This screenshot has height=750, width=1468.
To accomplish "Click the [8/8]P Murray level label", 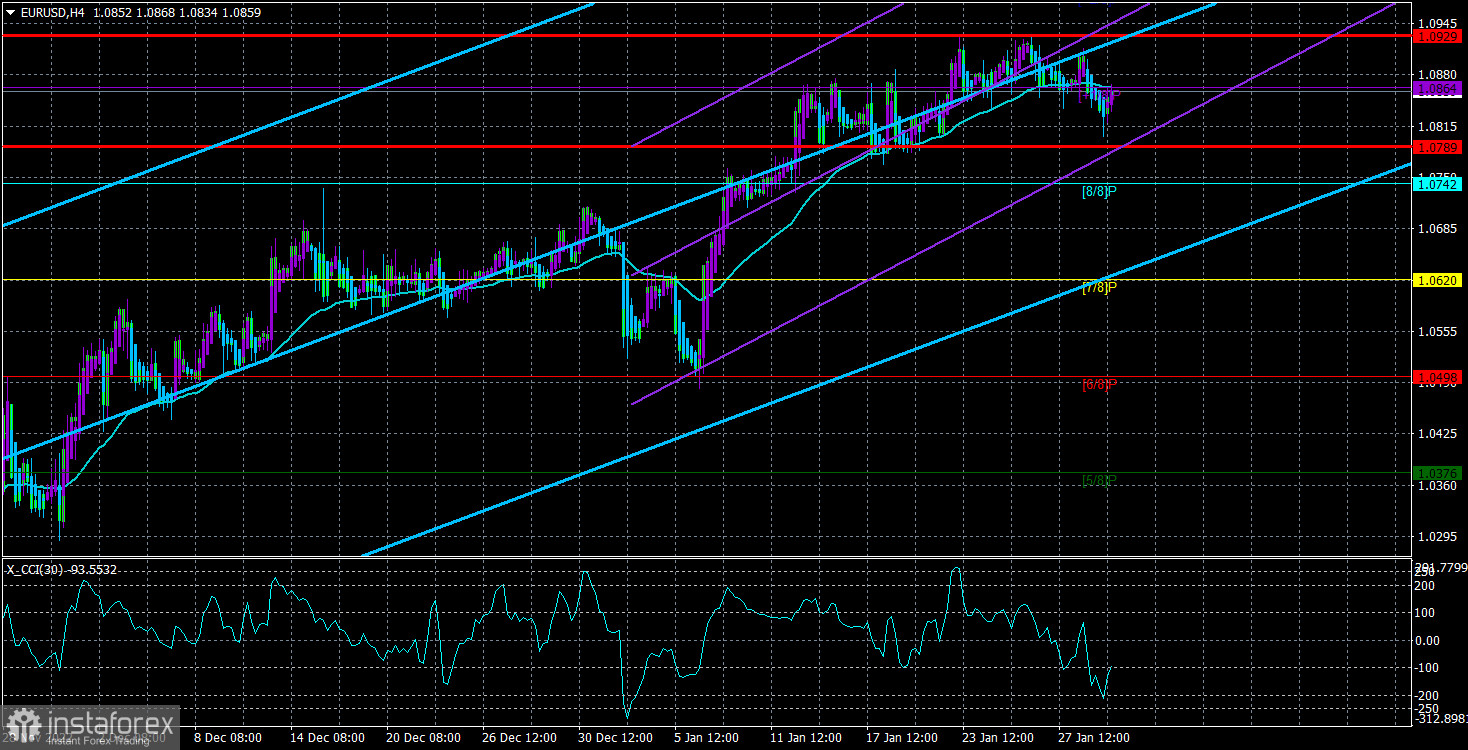I will [x=1099, y=191].
